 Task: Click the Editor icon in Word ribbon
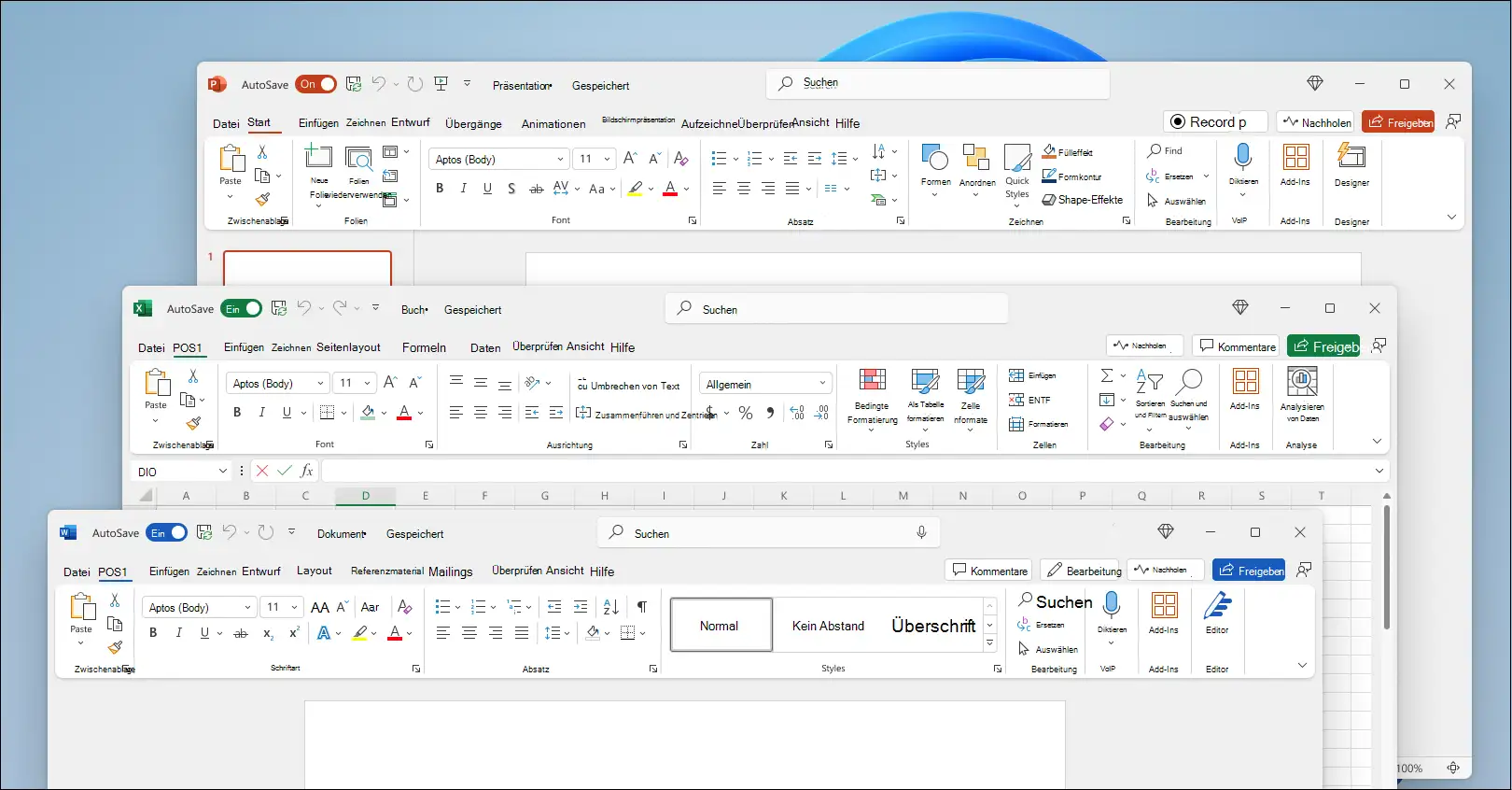click(1217, 607)
